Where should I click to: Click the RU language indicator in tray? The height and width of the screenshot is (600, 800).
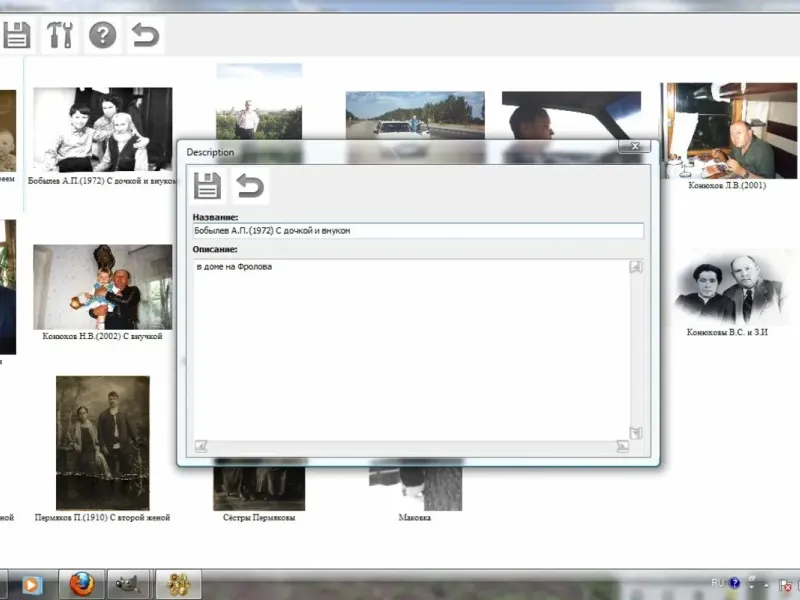pyautogui.click(x=717, y=583)
